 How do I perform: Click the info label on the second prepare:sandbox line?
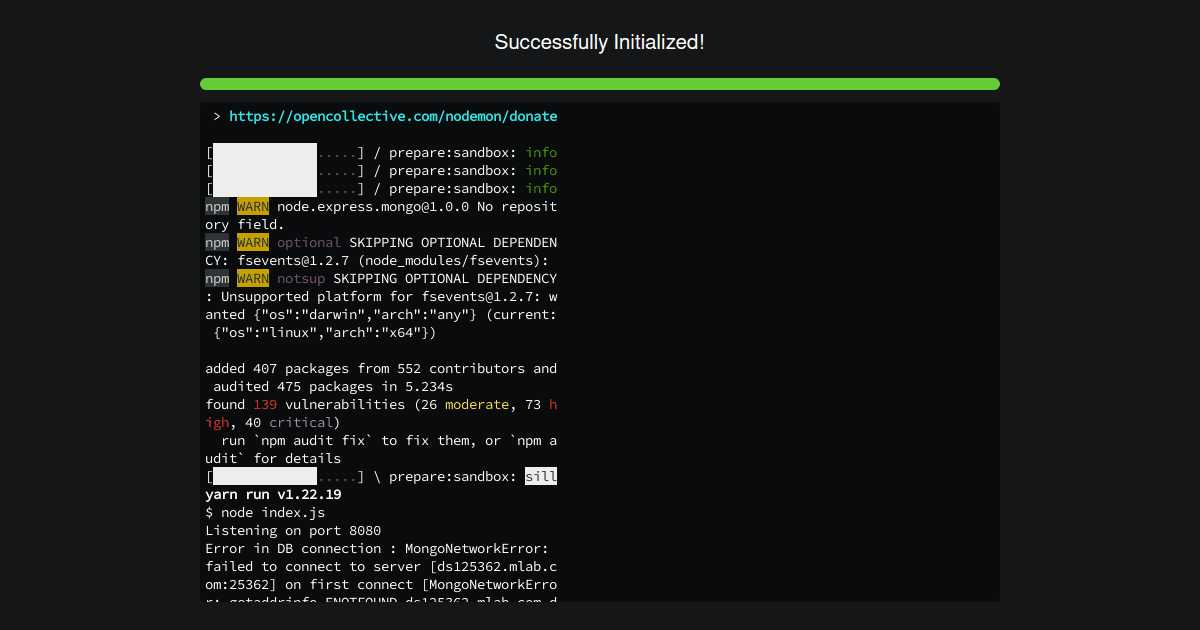click(541, 170)
